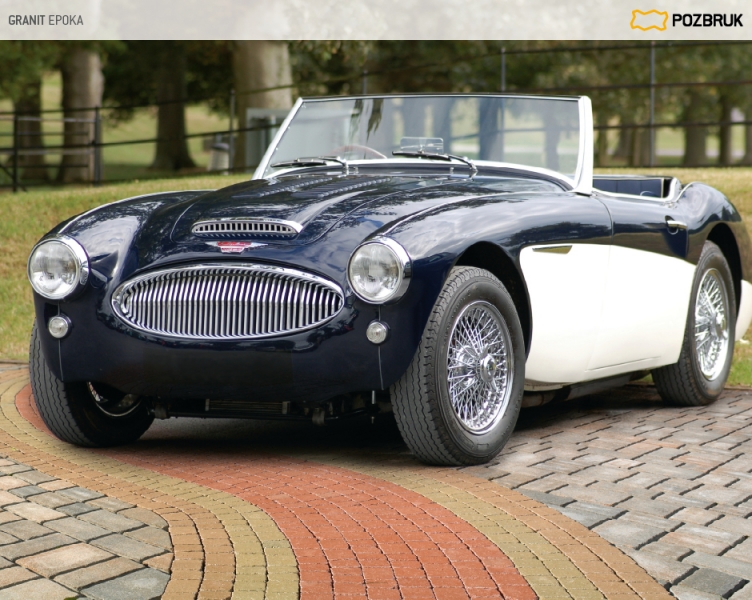The width and height of the screenshot is (752, 600).
Task: Click the car's right round headlight
Action: [378, 270]
